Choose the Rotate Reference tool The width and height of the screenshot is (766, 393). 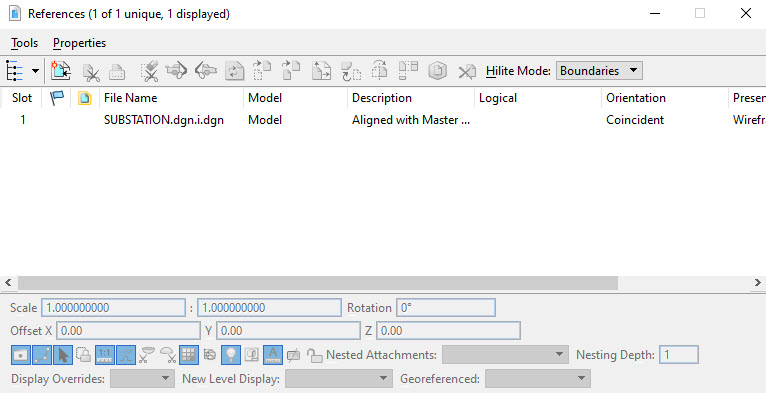[x=350, y=71]
